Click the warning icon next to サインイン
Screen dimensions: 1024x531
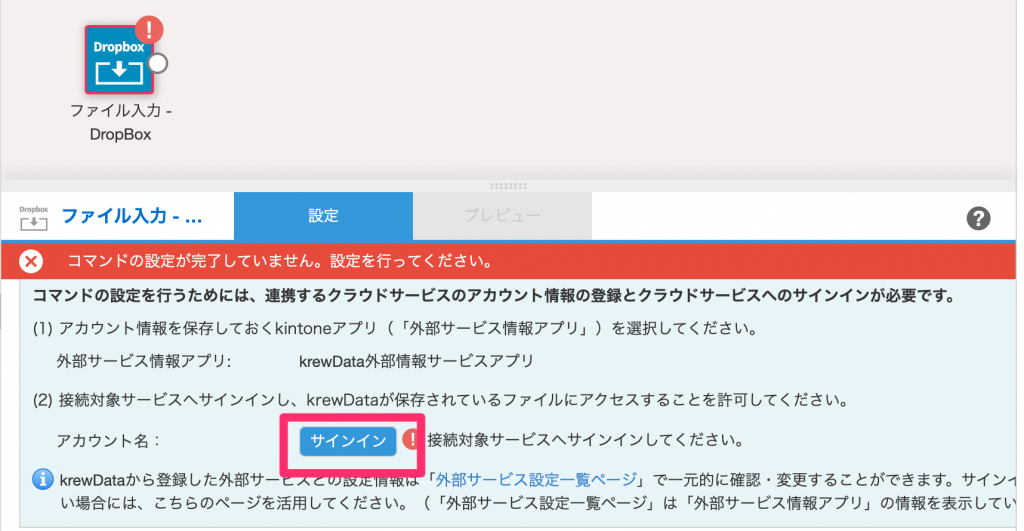pos(411,440)
